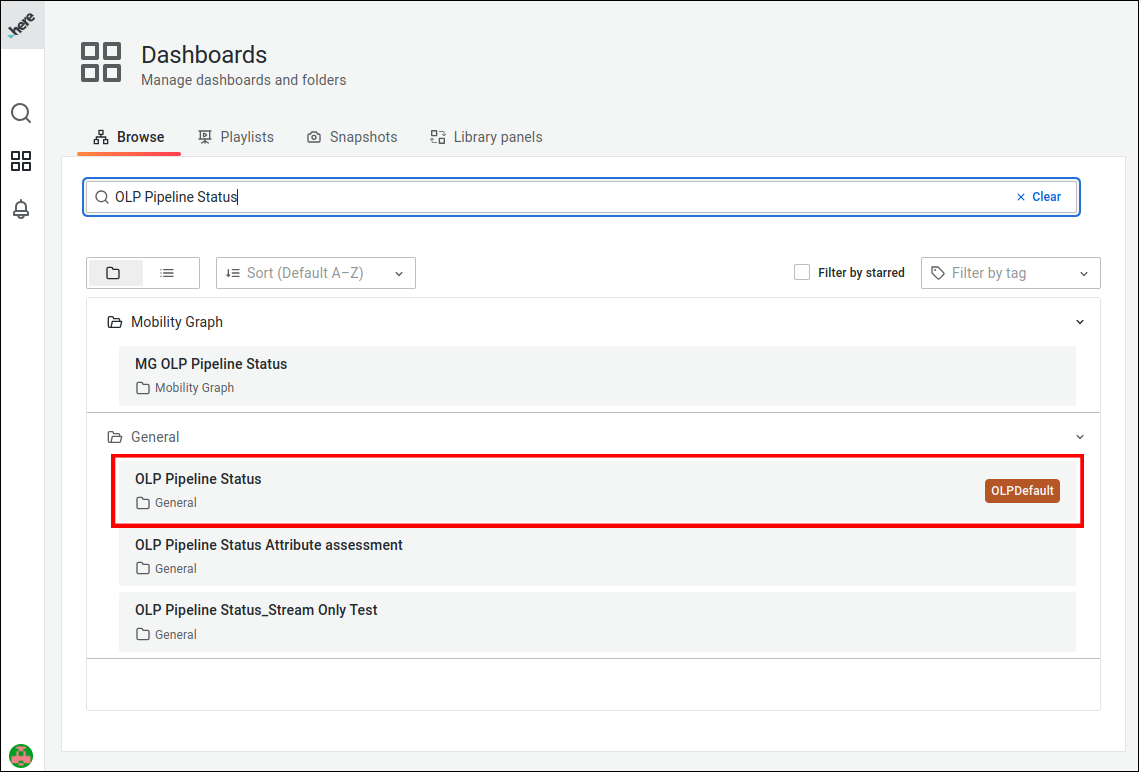Click the Mobility Graph folder header
Viewport: 1139px width, 772px height.
click(x=593, y=322)
